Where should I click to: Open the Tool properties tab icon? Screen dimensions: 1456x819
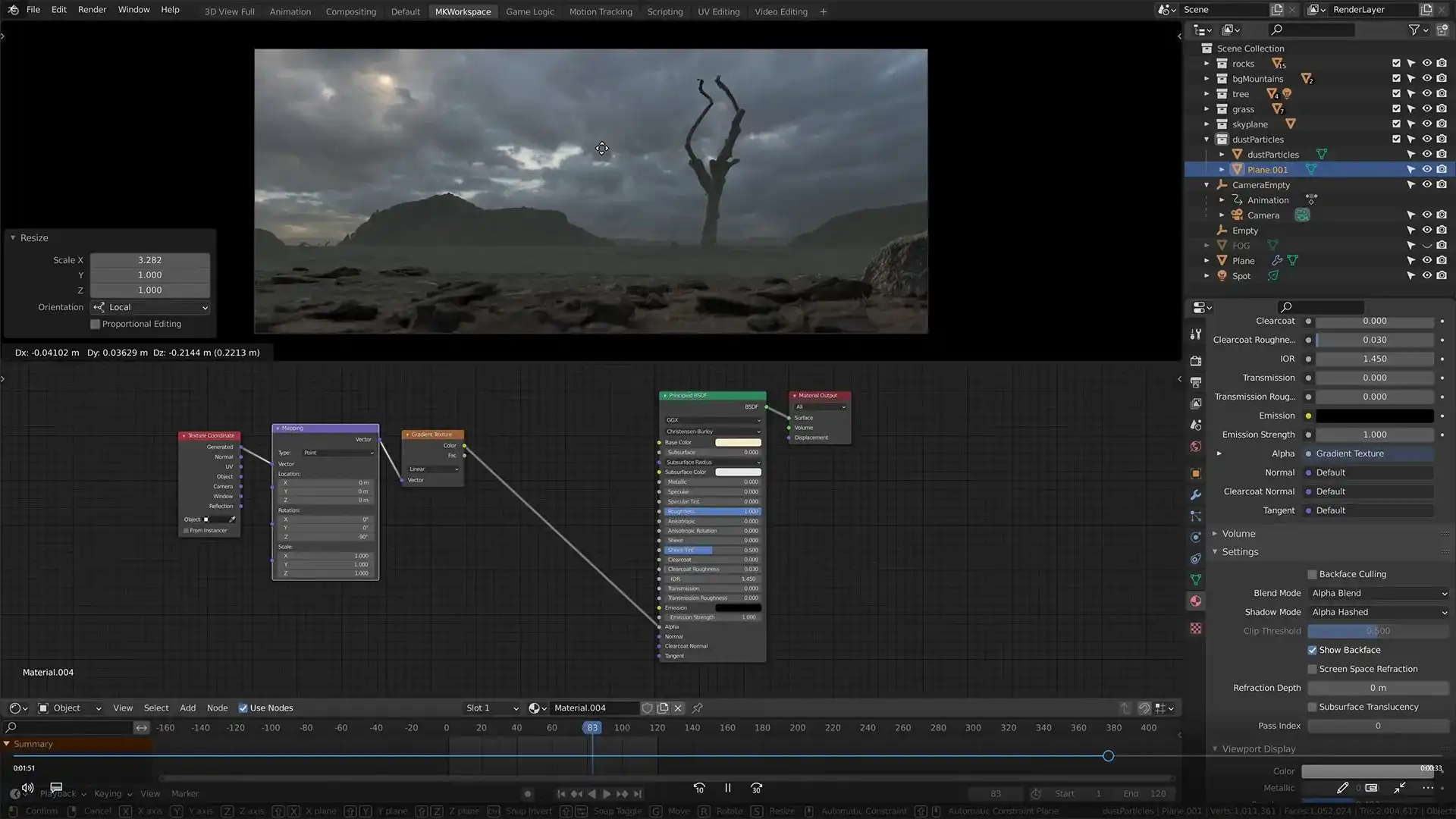point(1196,334)
